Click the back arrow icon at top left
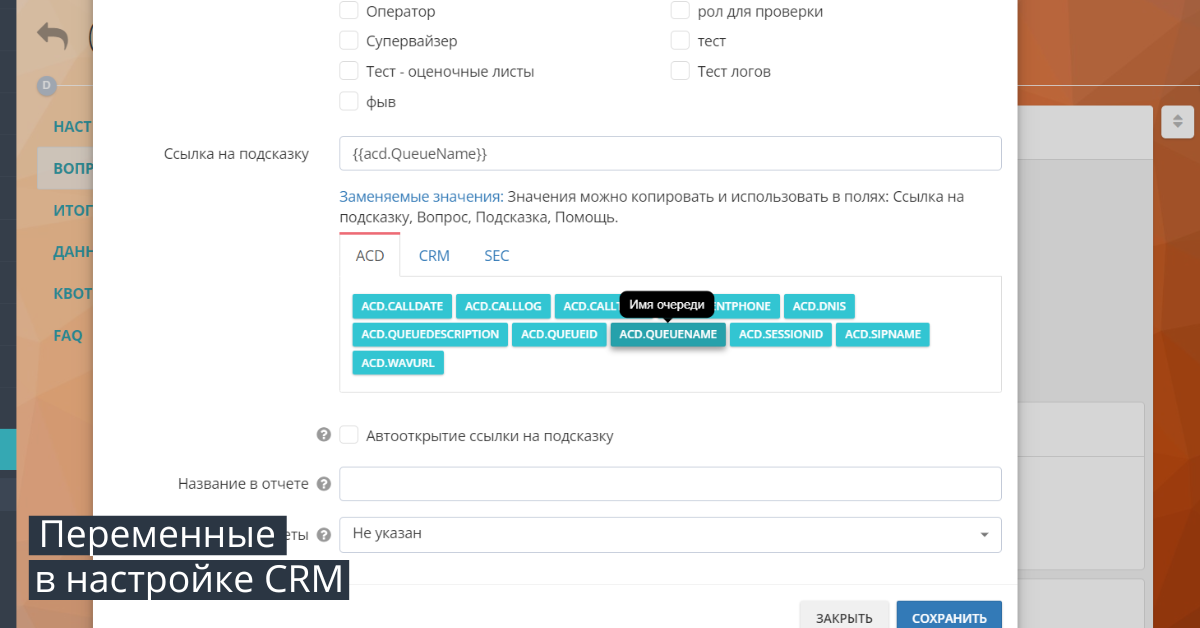The height and width of the screenshot is (628, 1200). [x=52, y=36]
